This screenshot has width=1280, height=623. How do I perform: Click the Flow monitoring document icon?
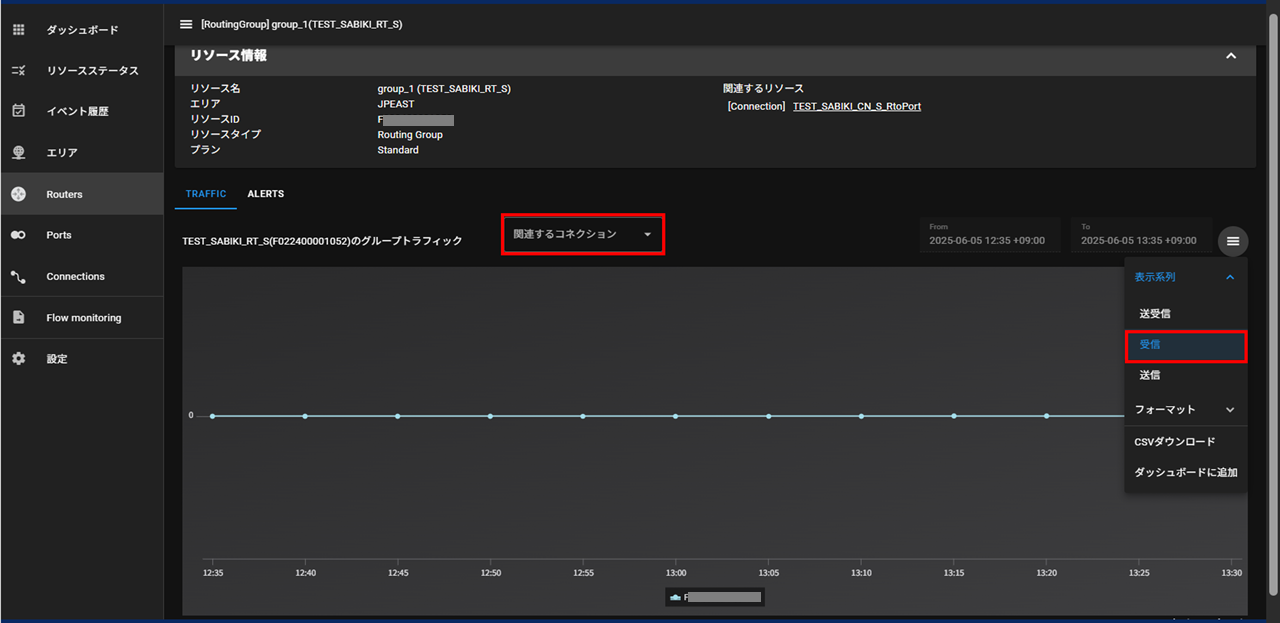[18, 318]
